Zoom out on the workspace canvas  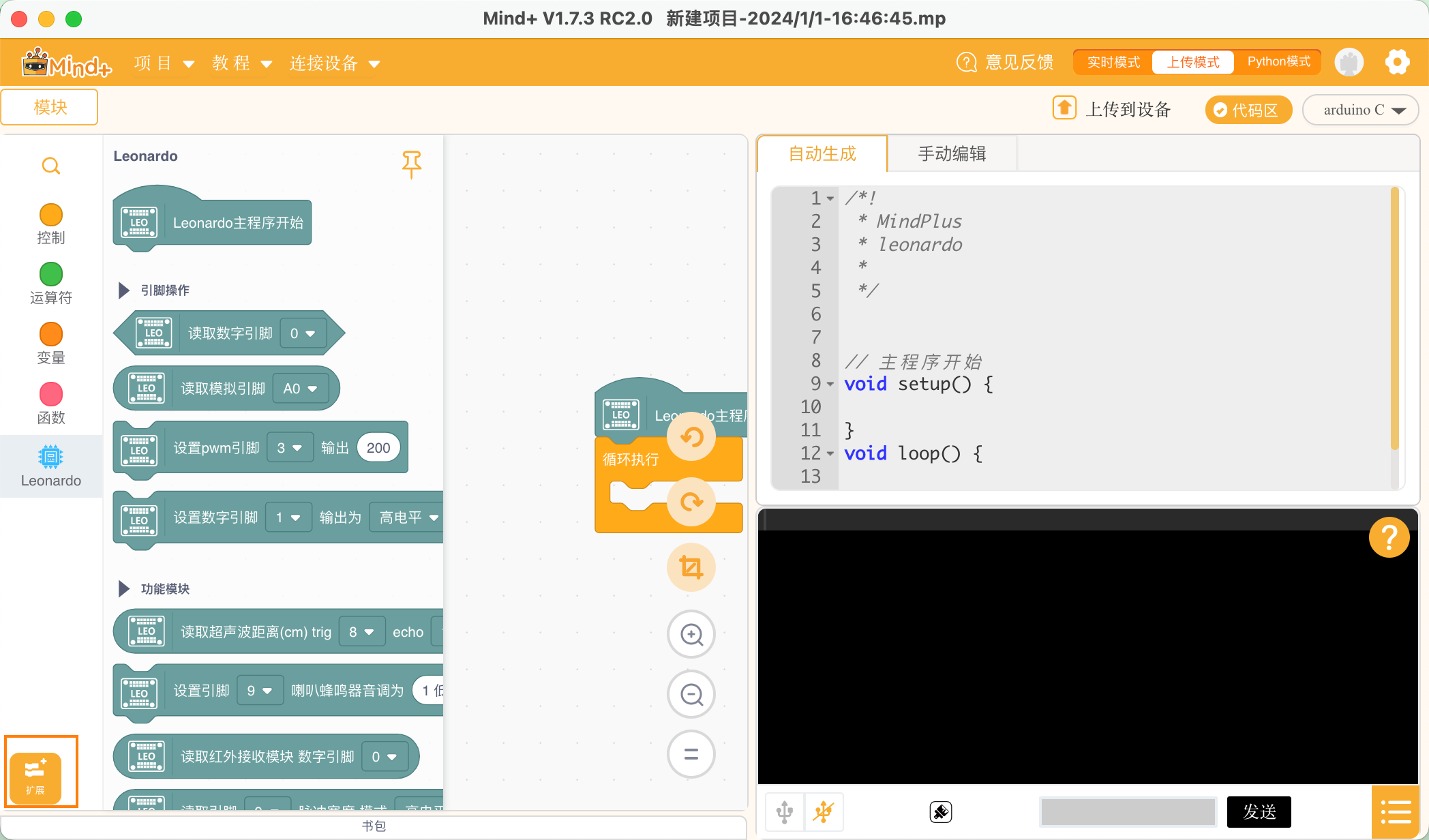coord(691,694)
